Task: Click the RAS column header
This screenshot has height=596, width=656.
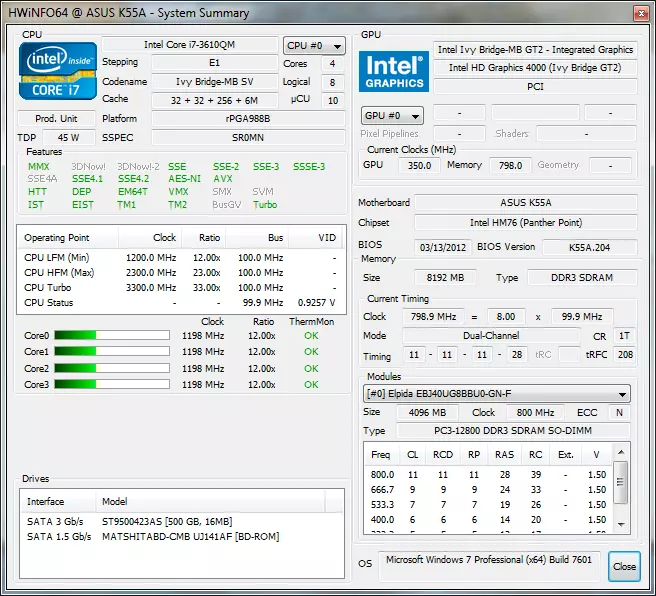Action: (x=504, y=455)
